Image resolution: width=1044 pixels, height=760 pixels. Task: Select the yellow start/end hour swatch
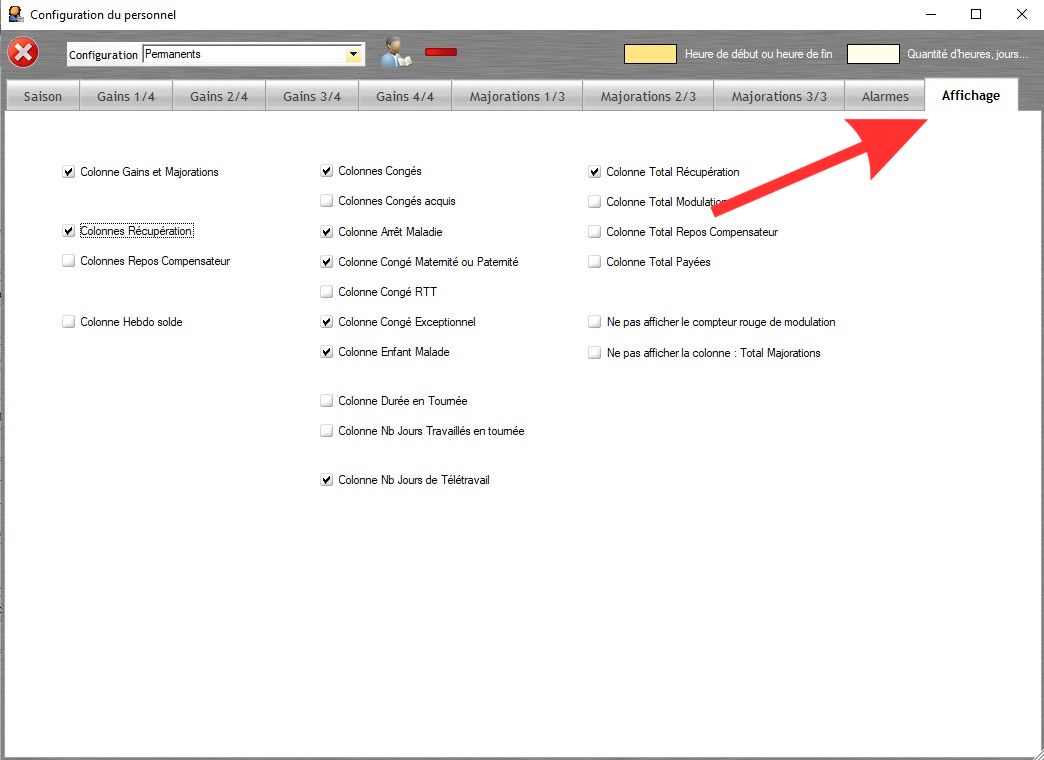650,54
